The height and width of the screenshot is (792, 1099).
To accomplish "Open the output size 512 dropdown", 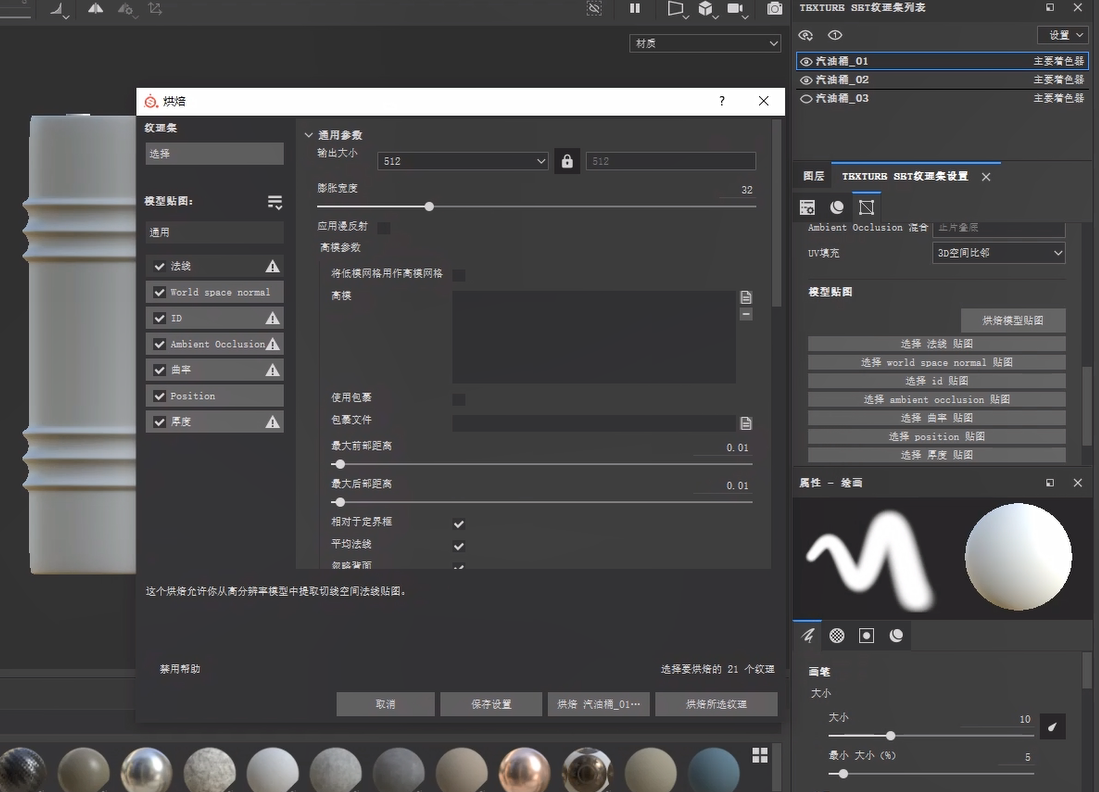I will 463,161.
